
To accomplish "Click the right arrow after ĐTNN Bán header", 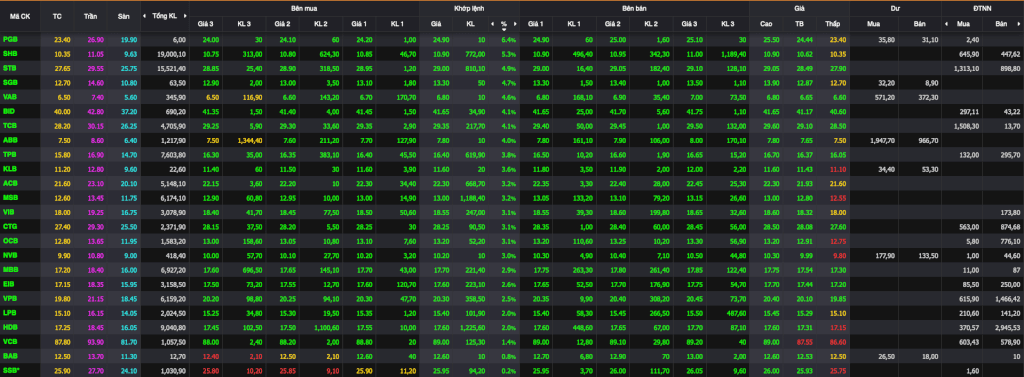I will [x=1020, y=24].
